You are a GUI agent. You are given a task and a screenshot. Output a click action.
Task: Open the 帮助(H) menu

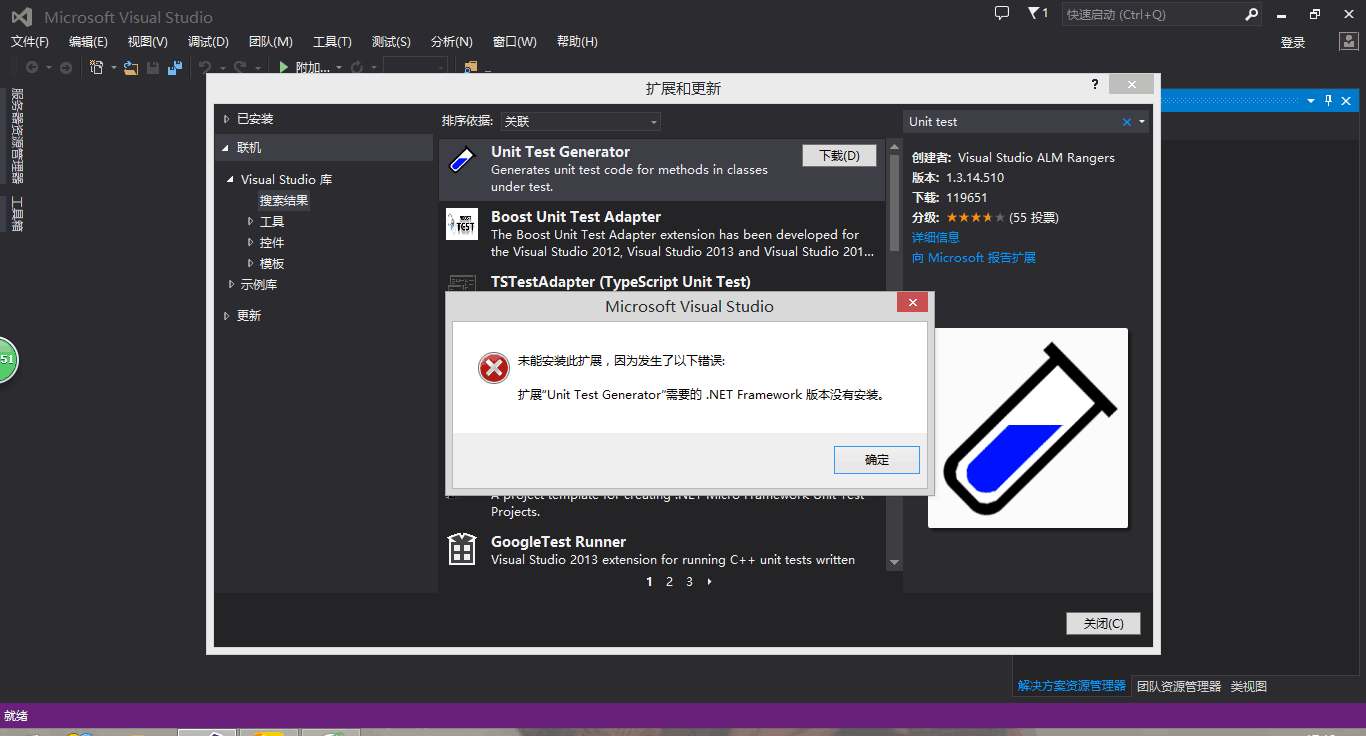pos(577,41)
